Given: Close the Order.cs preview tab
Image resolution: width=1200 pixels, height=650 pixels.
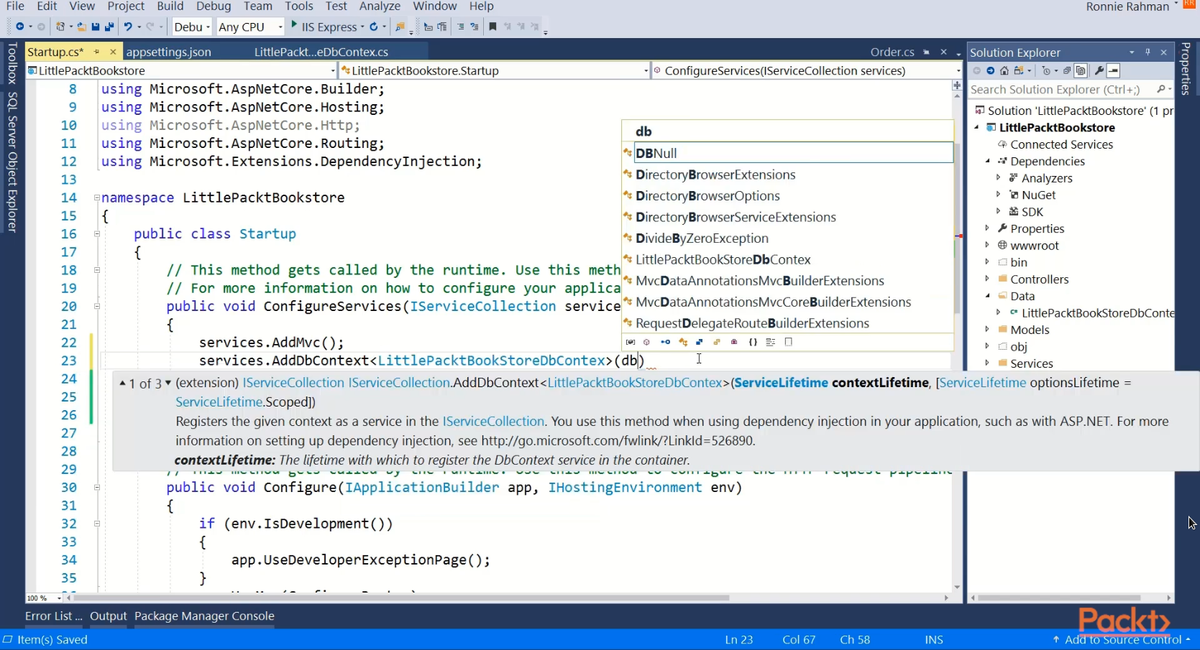Looking at the screenshot, I should tap(944, 52).
